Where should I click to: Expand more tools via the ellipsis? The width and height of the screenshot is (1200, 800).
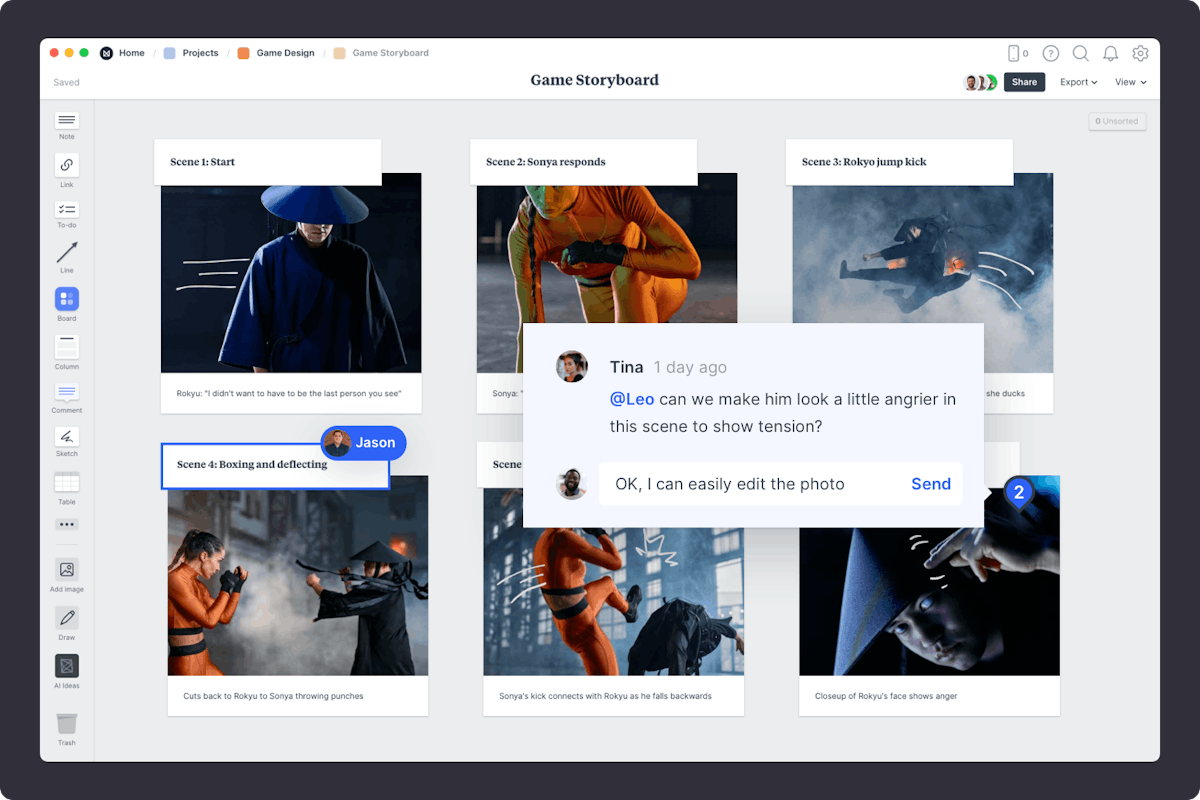click(66, 524)
